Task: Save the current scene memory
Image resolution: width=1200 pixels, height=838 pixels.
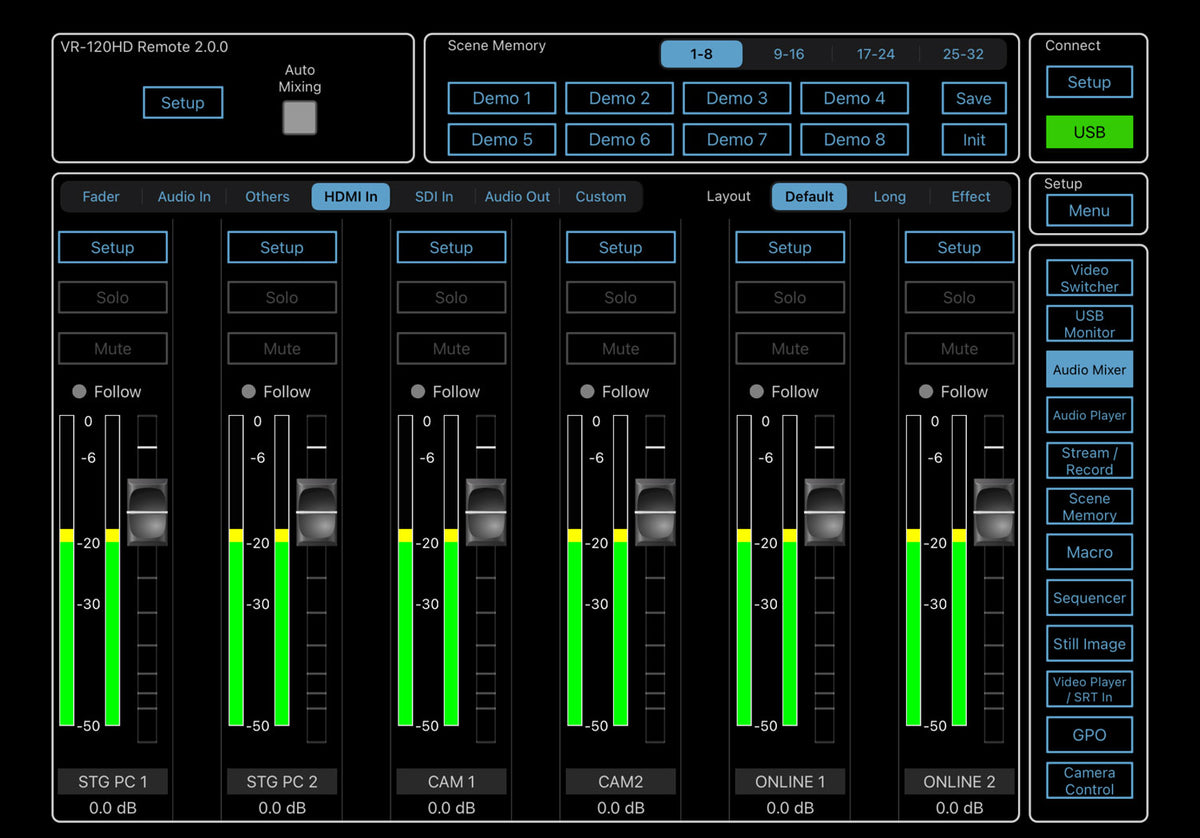Action: click(973, 98)
